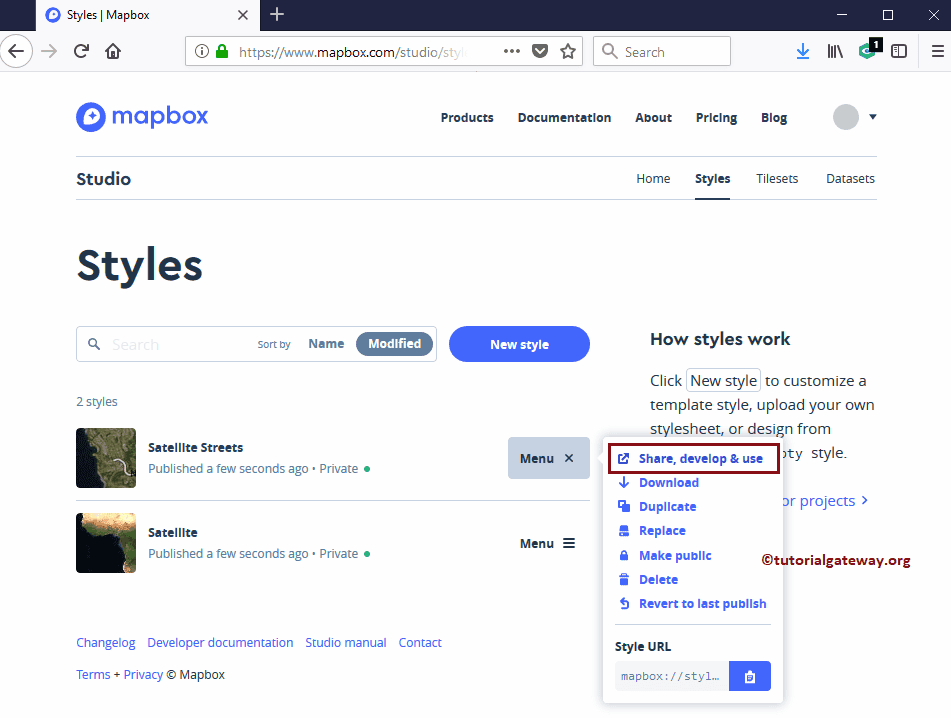
Task: Choose Duplicate from style menu
Action: click(x=657, y=507)
